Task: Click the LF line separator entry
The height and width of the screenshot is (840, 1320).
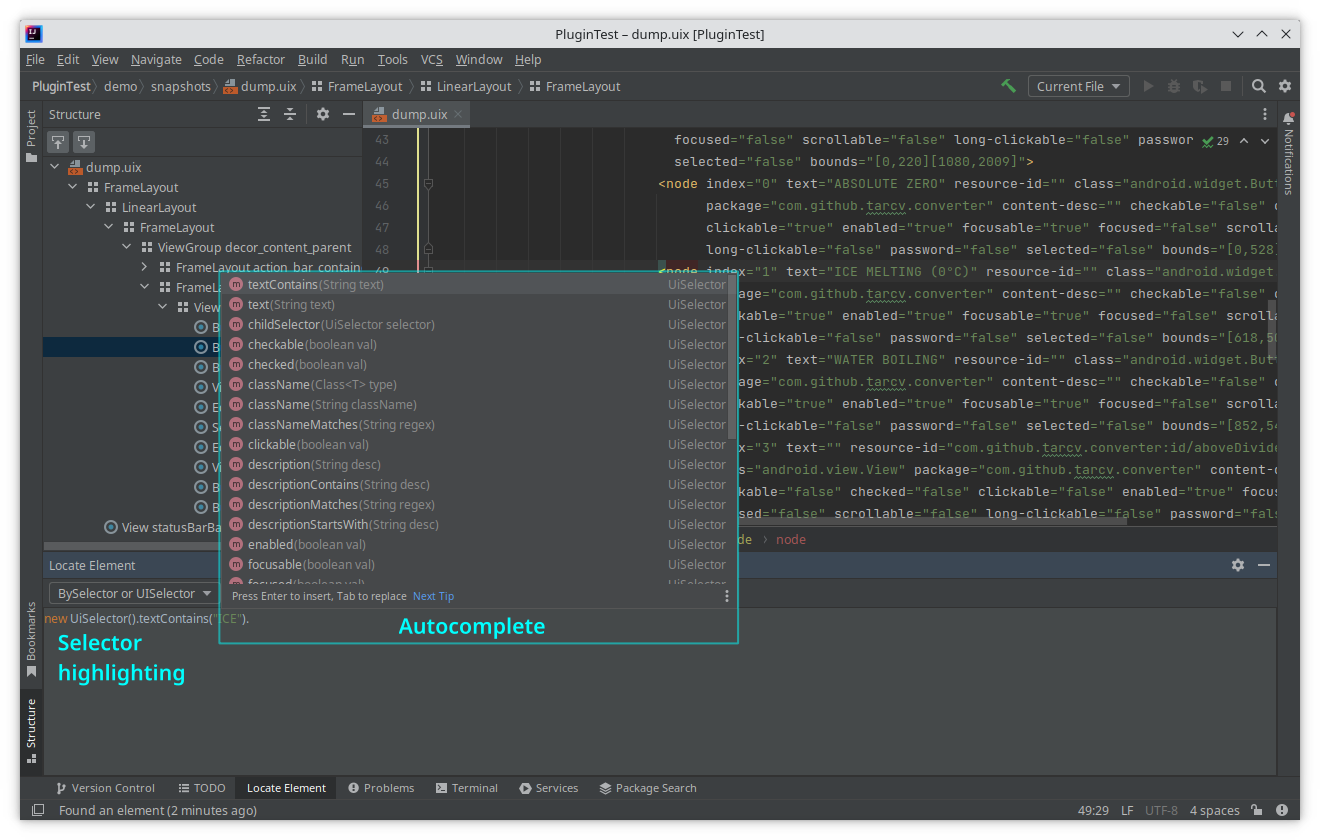Action: coord(1127,810)
